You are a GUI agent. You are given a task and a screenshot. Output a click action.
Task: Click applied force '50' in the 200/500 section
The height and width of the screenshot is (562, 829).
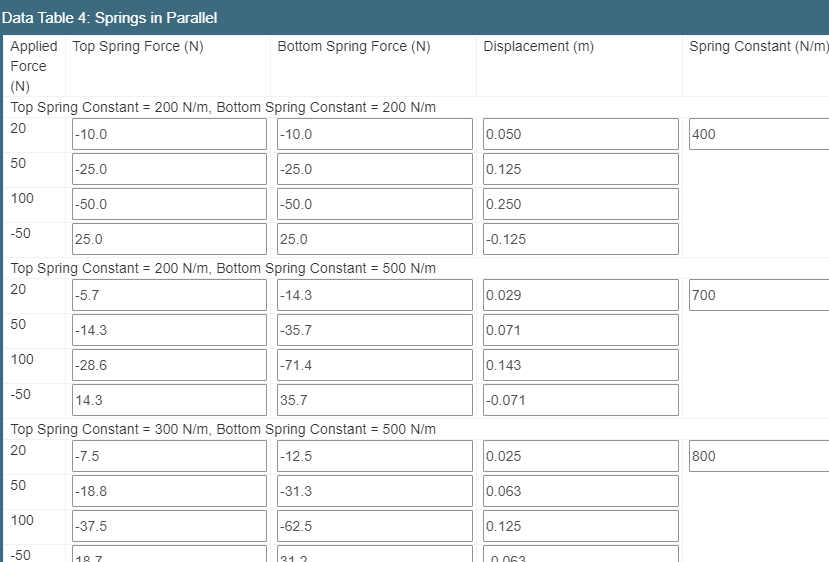pyautogui.click(x=18, y=325)
